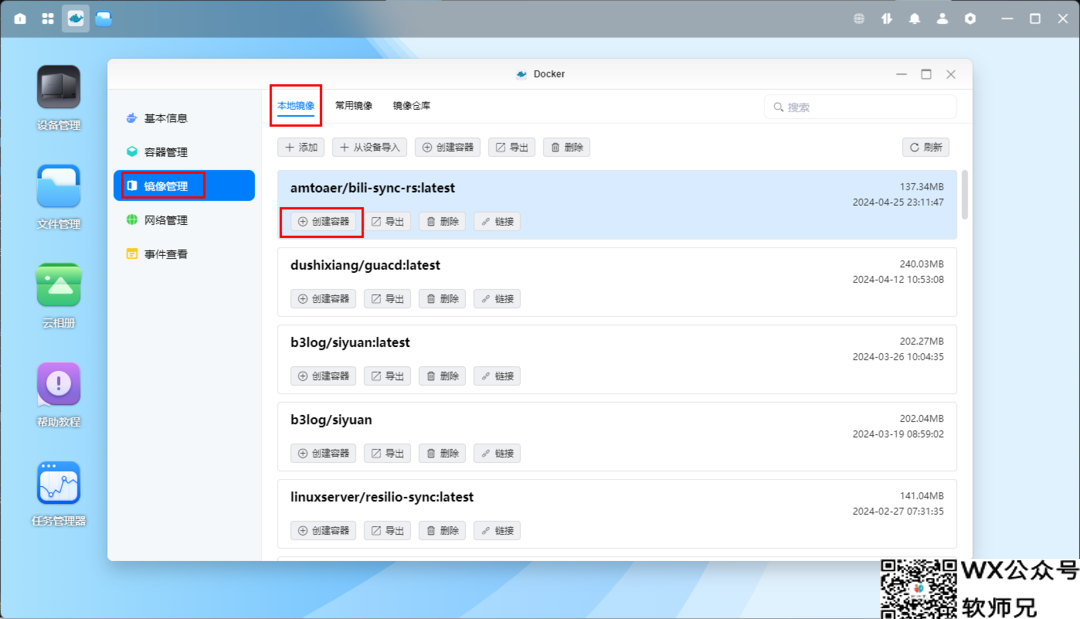Go to 基本信息 in Docker sidebar

[x=185, y=118]
